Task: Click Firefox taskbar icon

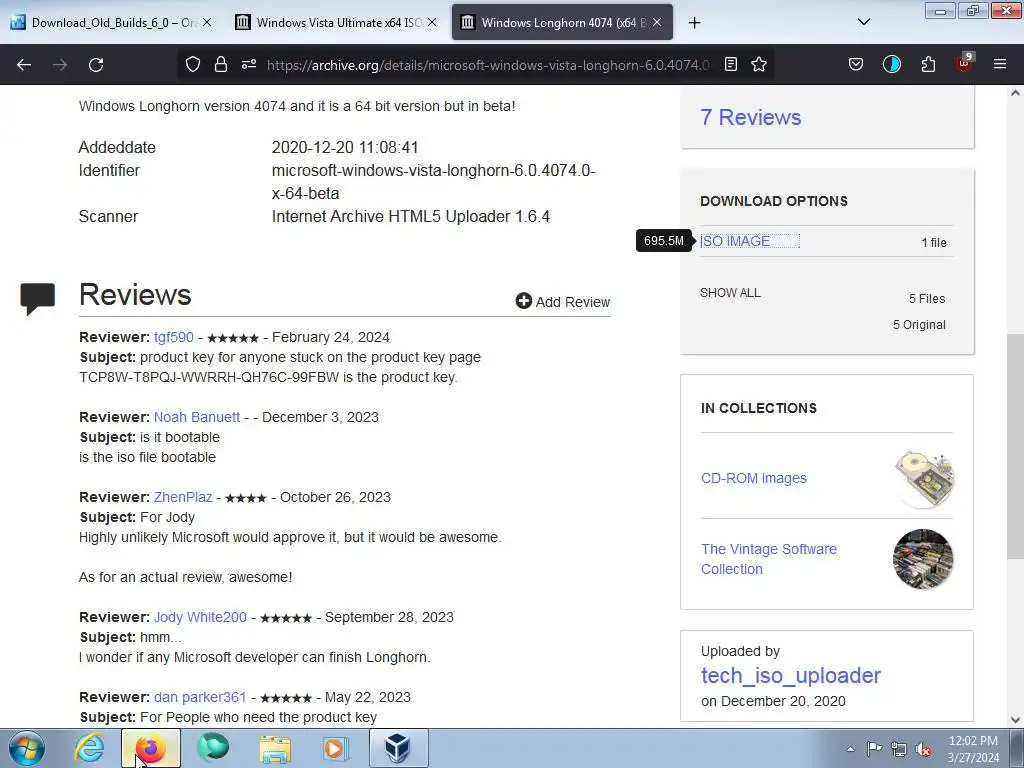Action: (151, 748)
